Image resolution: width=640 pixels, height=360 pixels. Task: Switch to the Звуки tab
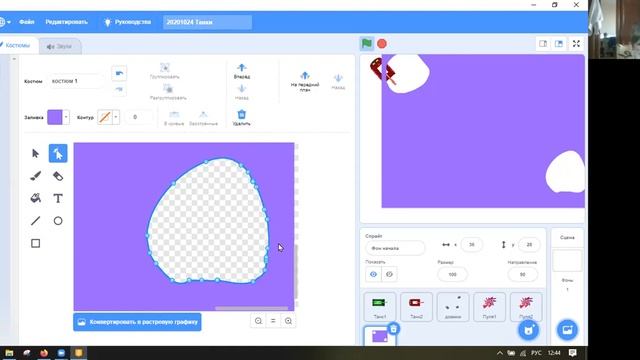[60, 47]
